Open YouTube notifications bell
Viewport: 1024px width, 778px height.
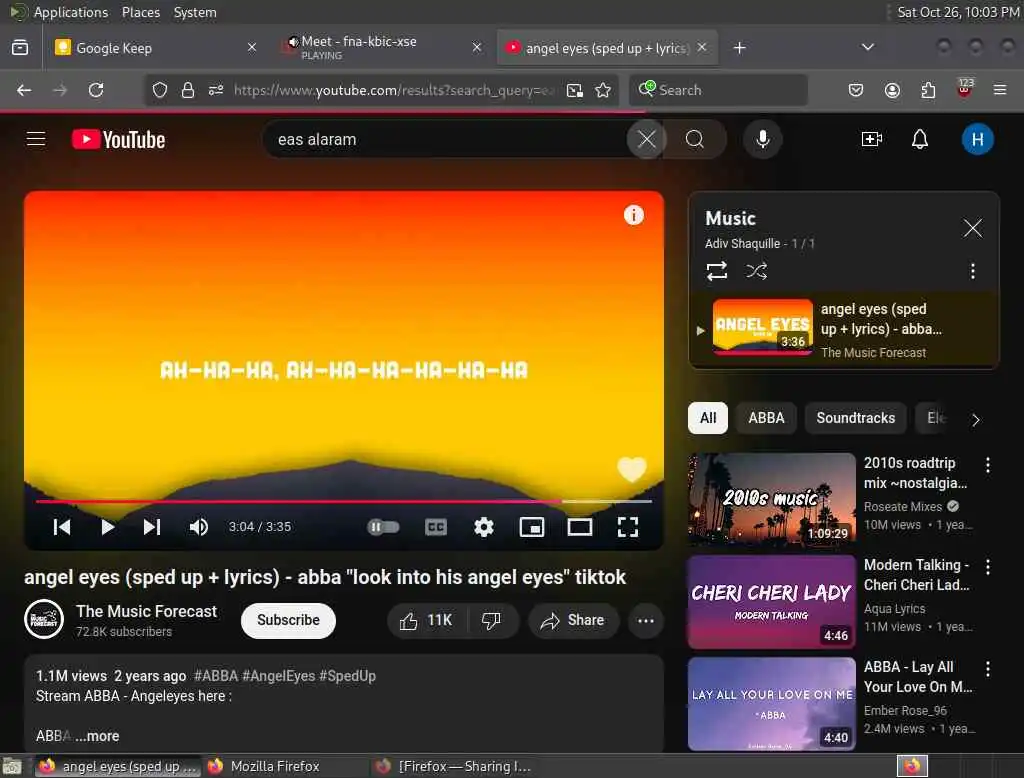click(x=920, y=139)
